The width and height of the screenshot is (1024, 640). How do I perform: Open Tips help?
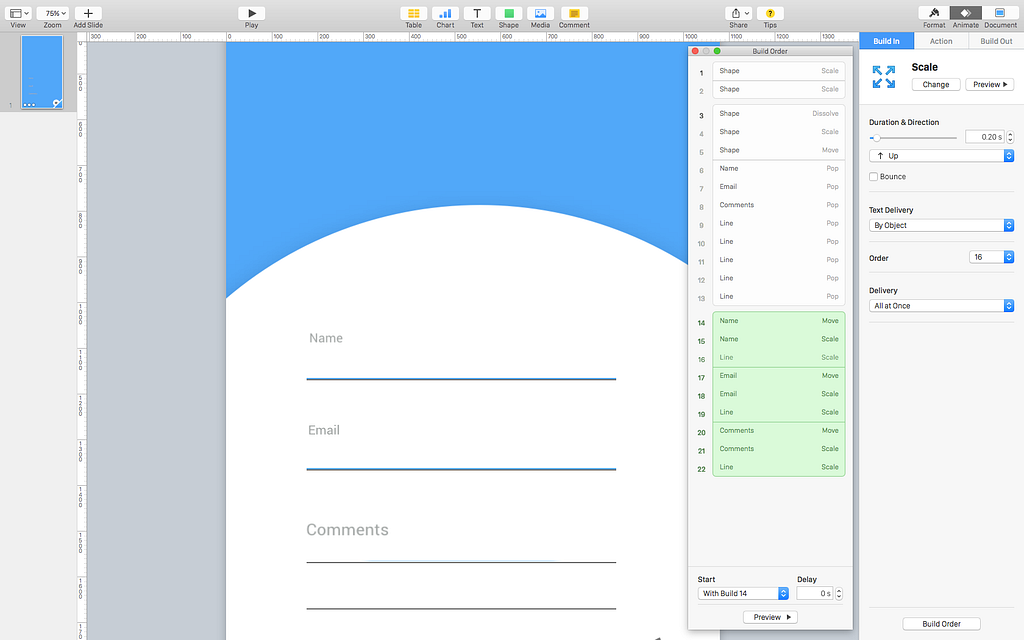[x=770, y=13]
